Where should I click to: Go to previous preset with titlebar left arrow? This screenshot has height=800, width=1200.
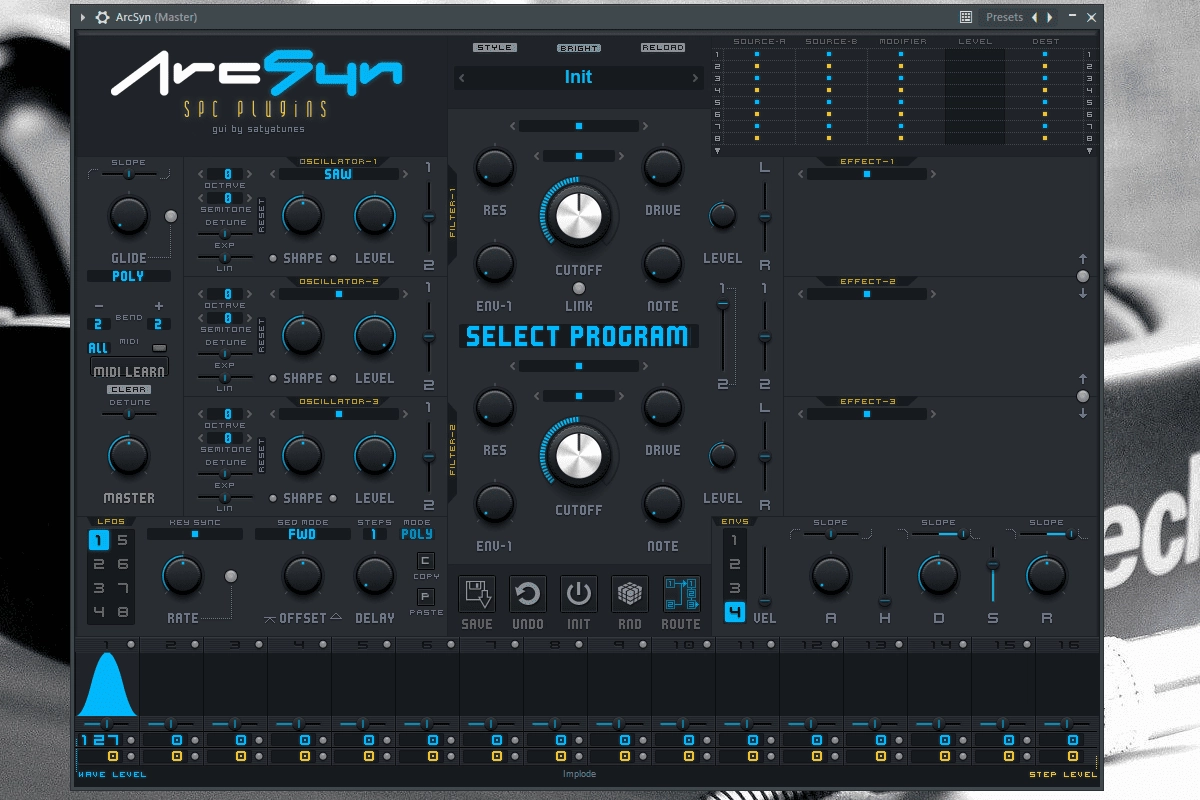coord(1035,17)
